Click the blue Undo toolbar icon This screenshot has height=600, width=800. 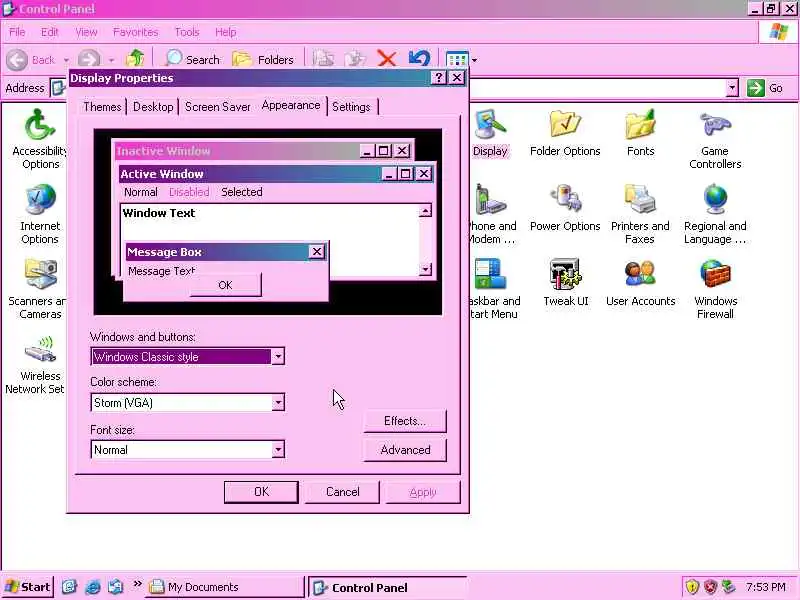(419, 59)
